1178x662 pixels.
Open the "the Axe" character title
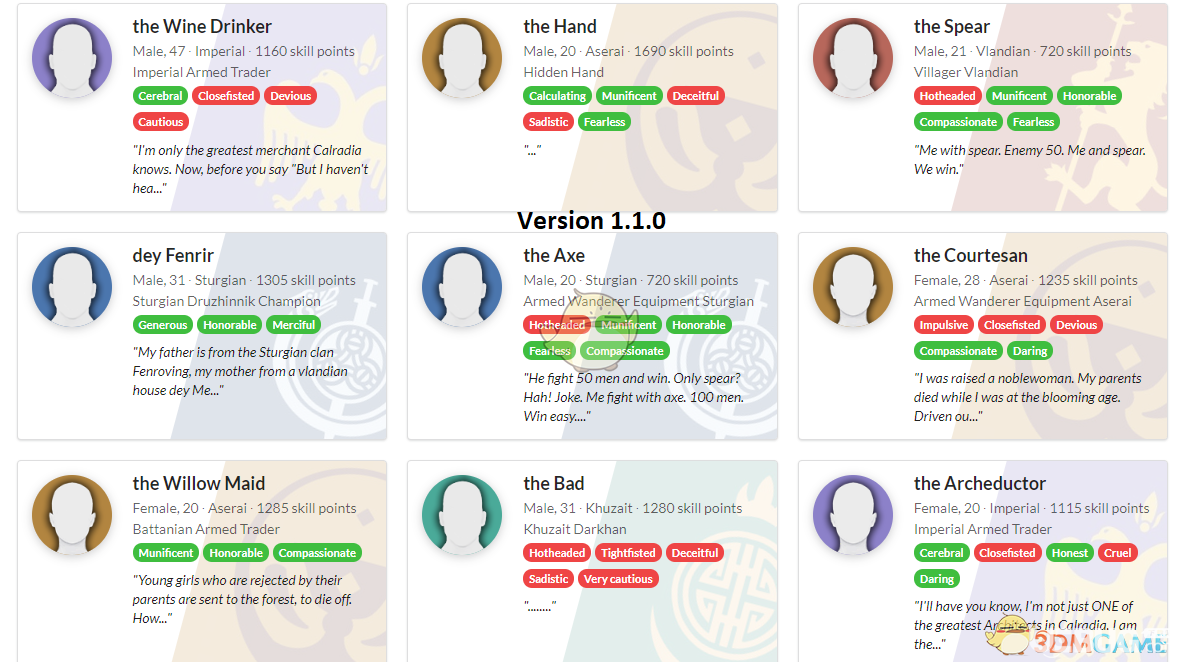coord(554,255)
